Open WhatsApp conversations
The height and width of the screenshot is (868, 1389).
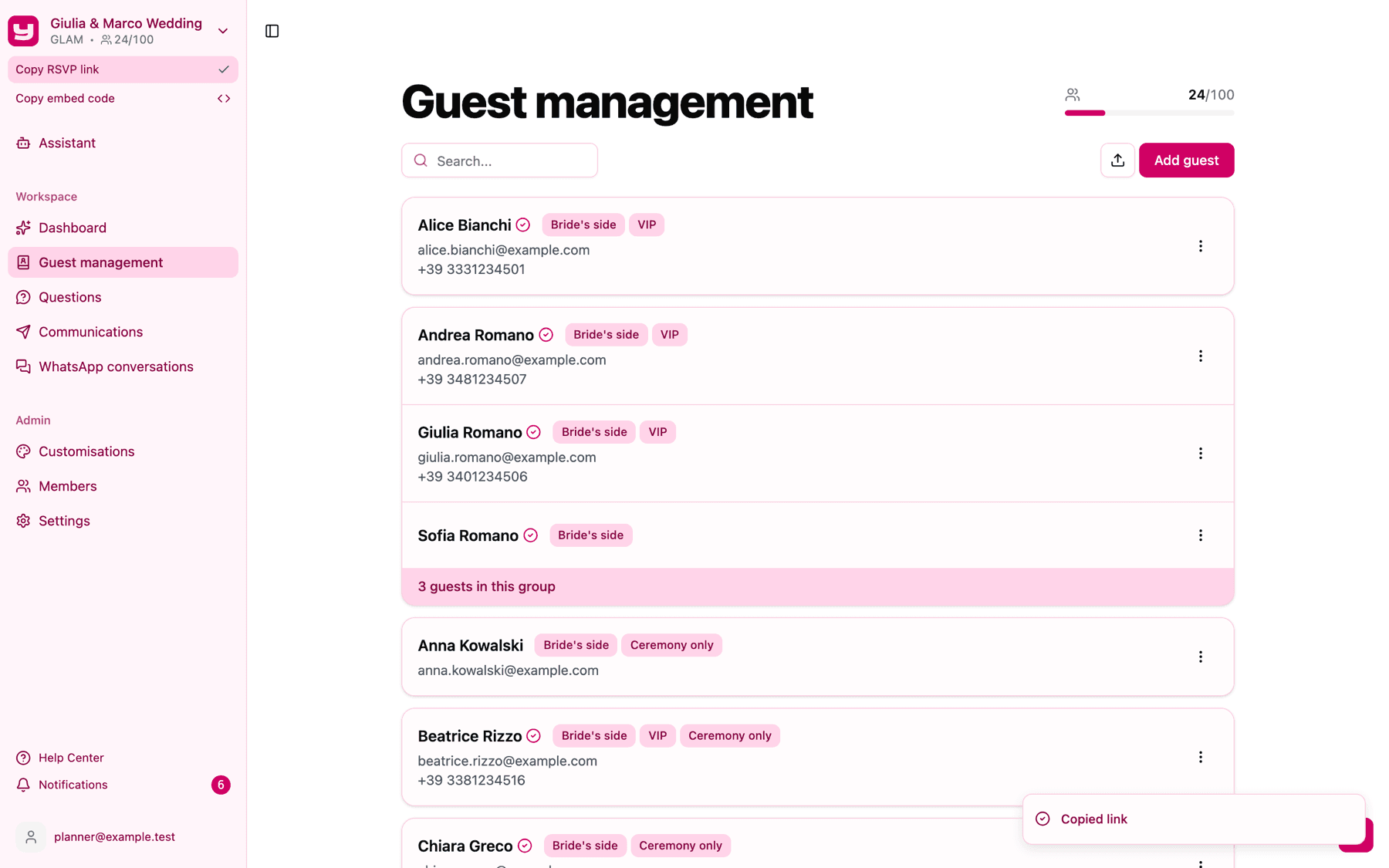tap(123, 366)
